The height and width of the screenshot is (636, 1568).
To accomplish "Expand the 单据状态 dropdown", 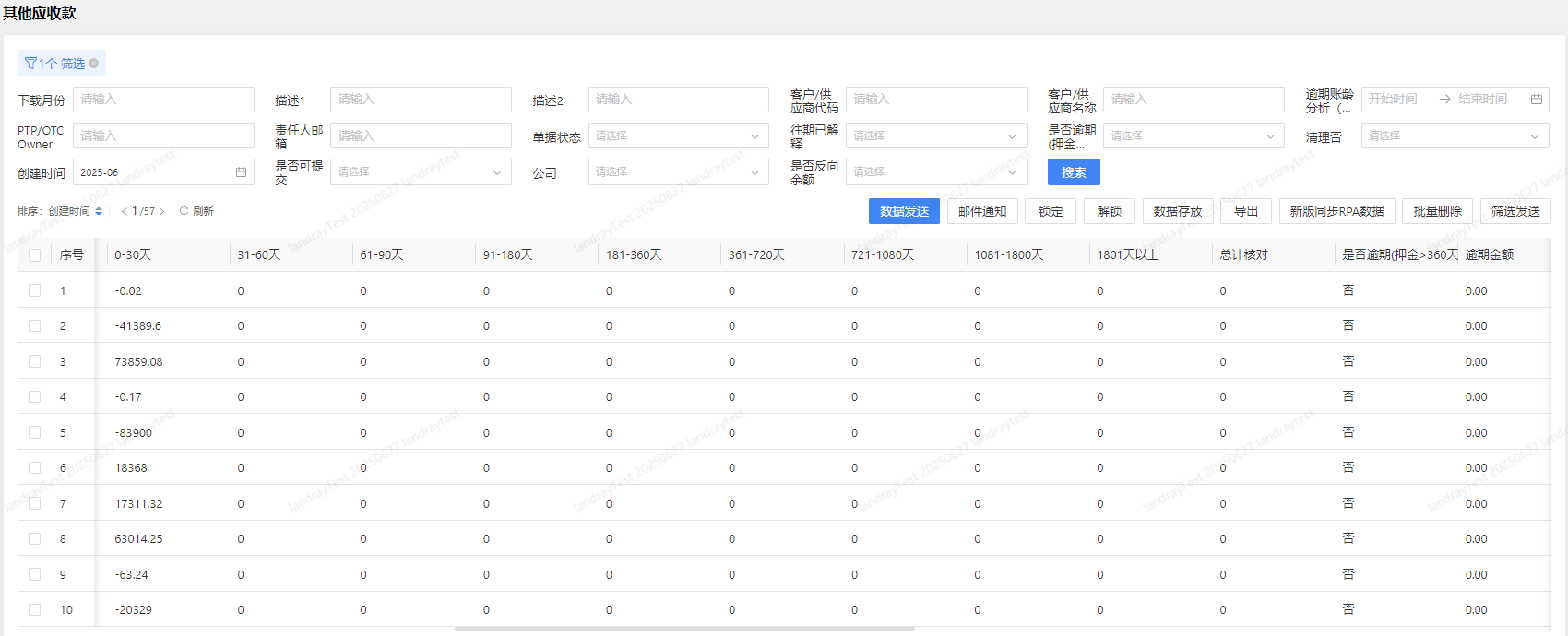I will pyautogui.click(x=678, y=136).
